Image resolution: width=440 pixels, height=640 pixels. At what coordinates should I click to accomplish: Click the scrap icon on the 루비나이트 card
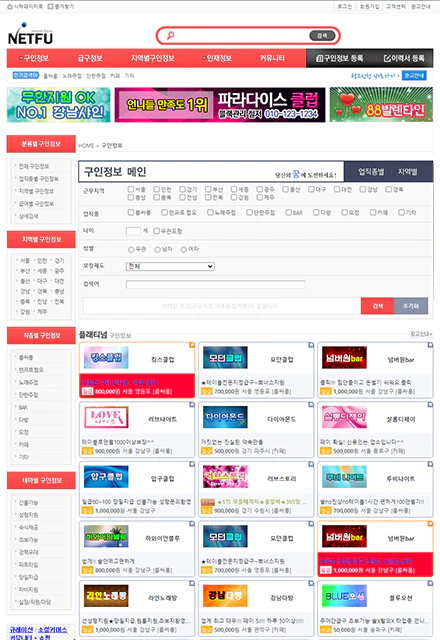[x=430, y=464]
